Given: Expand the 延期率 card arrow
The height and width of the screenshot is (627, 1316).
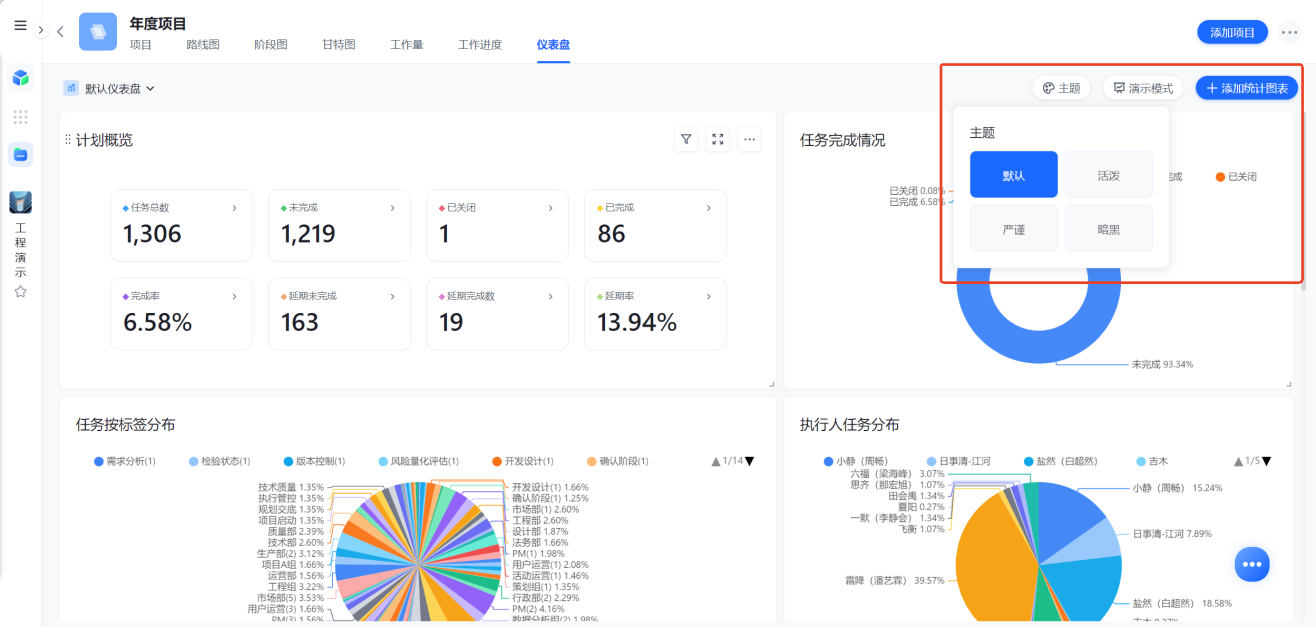Looking at the screenshot, I should pos(708,296).
